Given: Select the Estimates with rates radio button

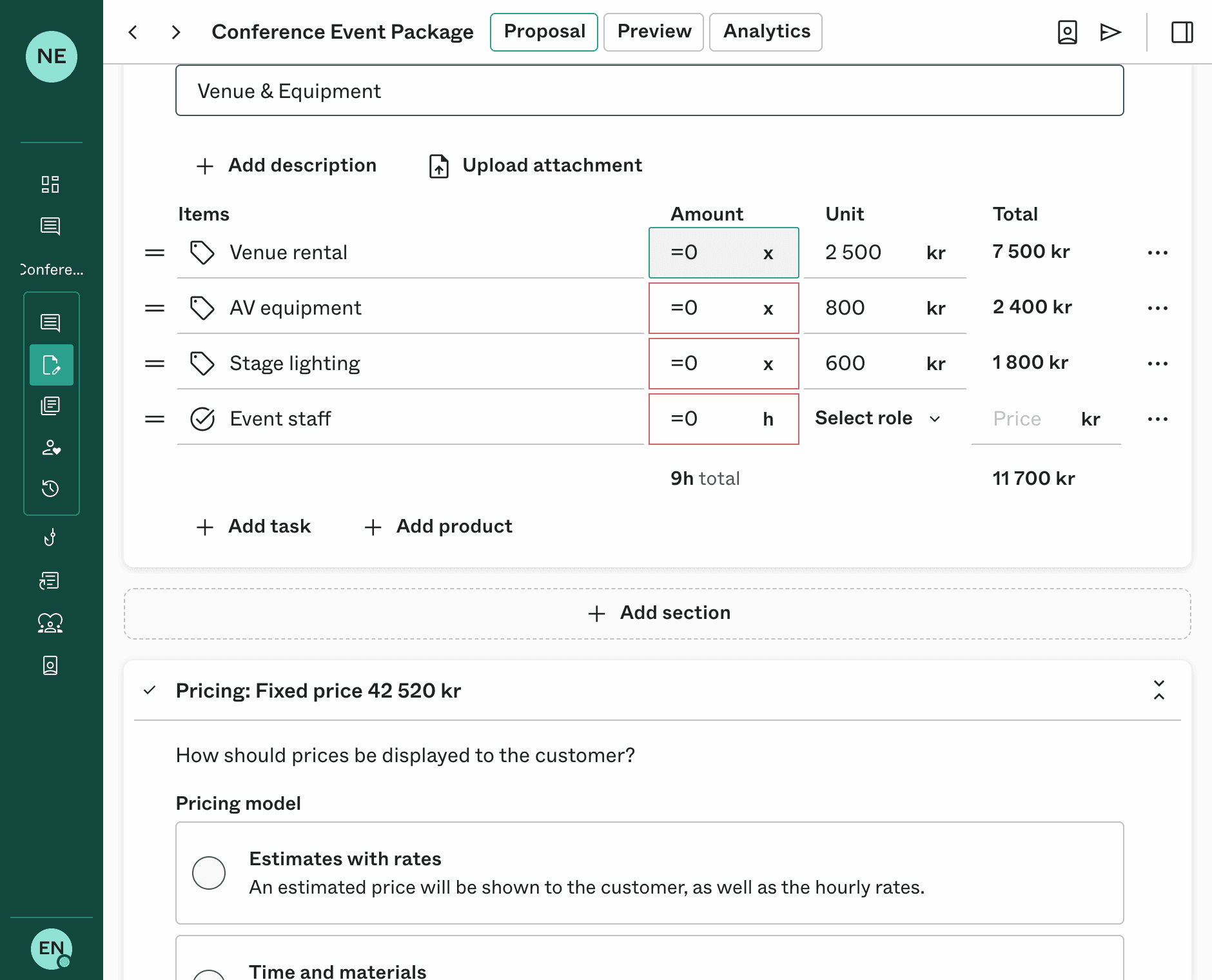Looking at the screenshot, I should [209, 873].
